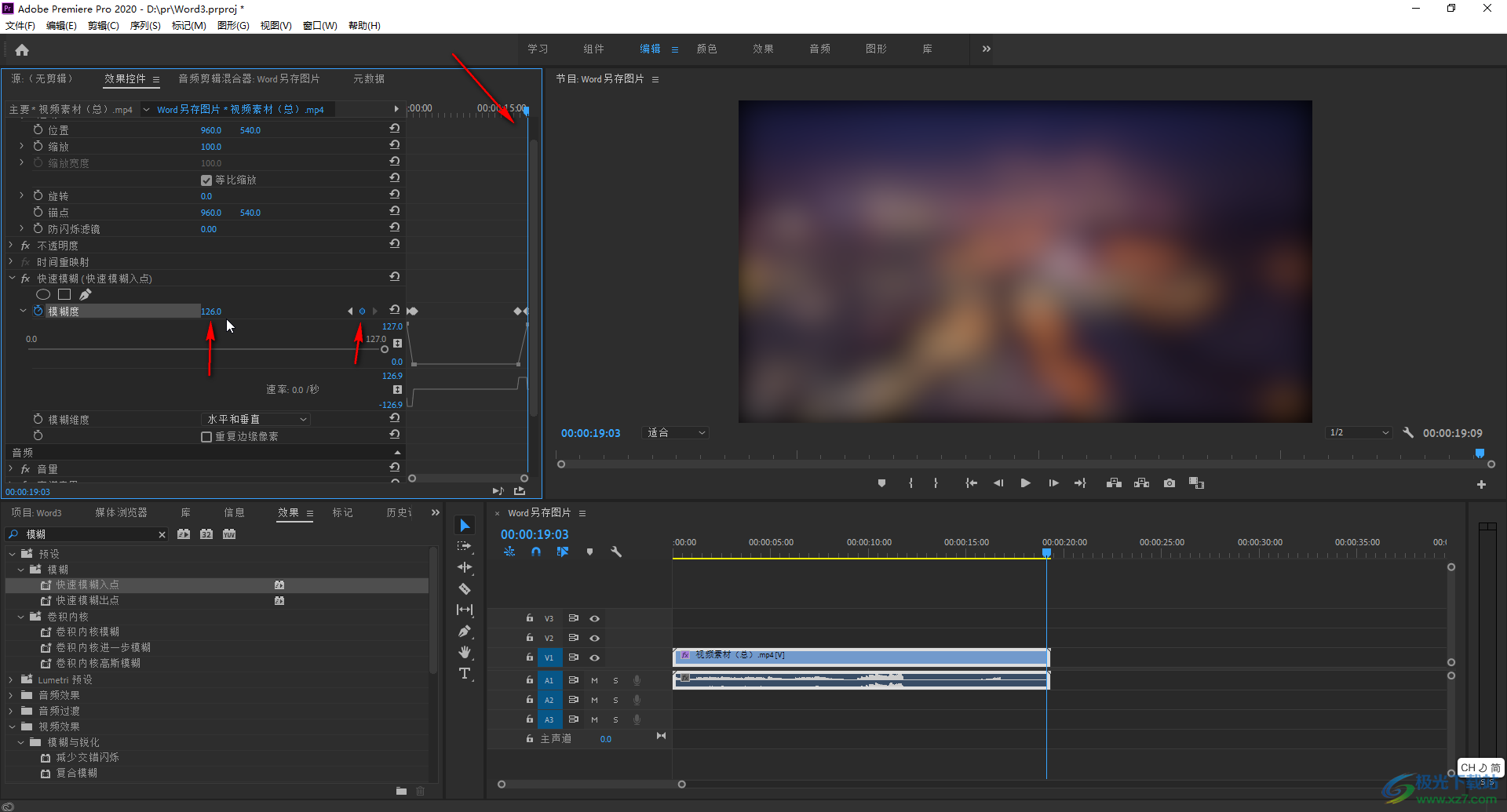Mute audio track A1
Image resolution: width=1507 pixels, height=812 pixels.
(594, 680)
